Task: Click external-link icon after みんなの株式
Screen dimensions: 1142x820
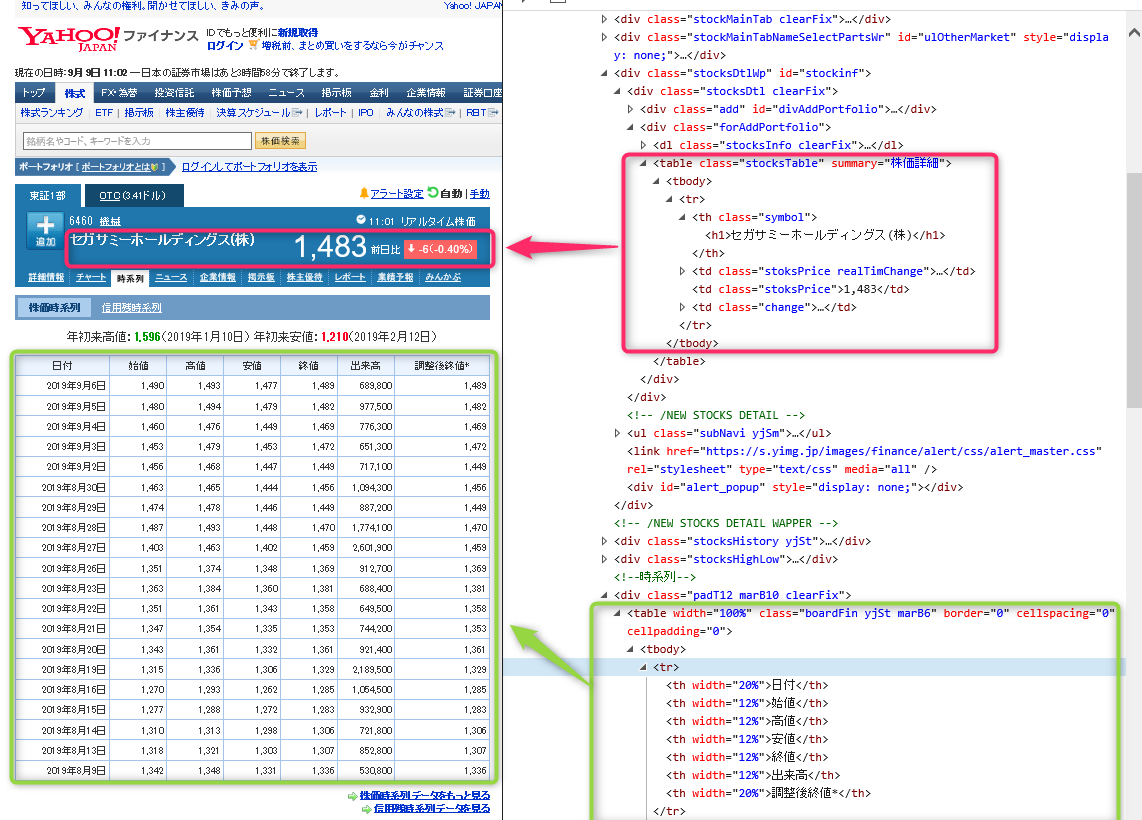Action: pyautogui.click(x=450, y=113)
